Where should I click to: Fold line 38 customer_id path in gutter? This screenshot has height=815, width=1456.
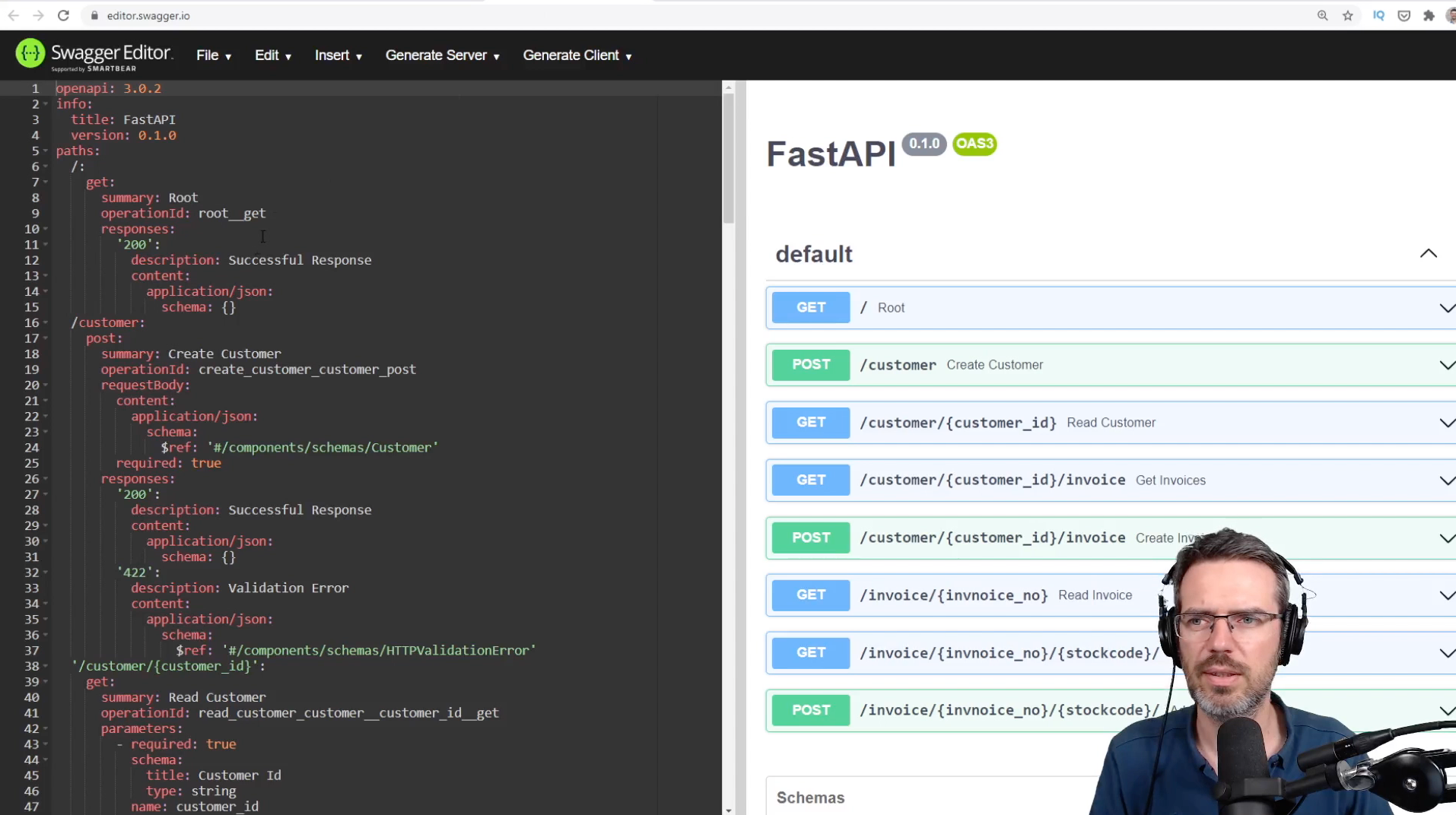click(46, 666)
